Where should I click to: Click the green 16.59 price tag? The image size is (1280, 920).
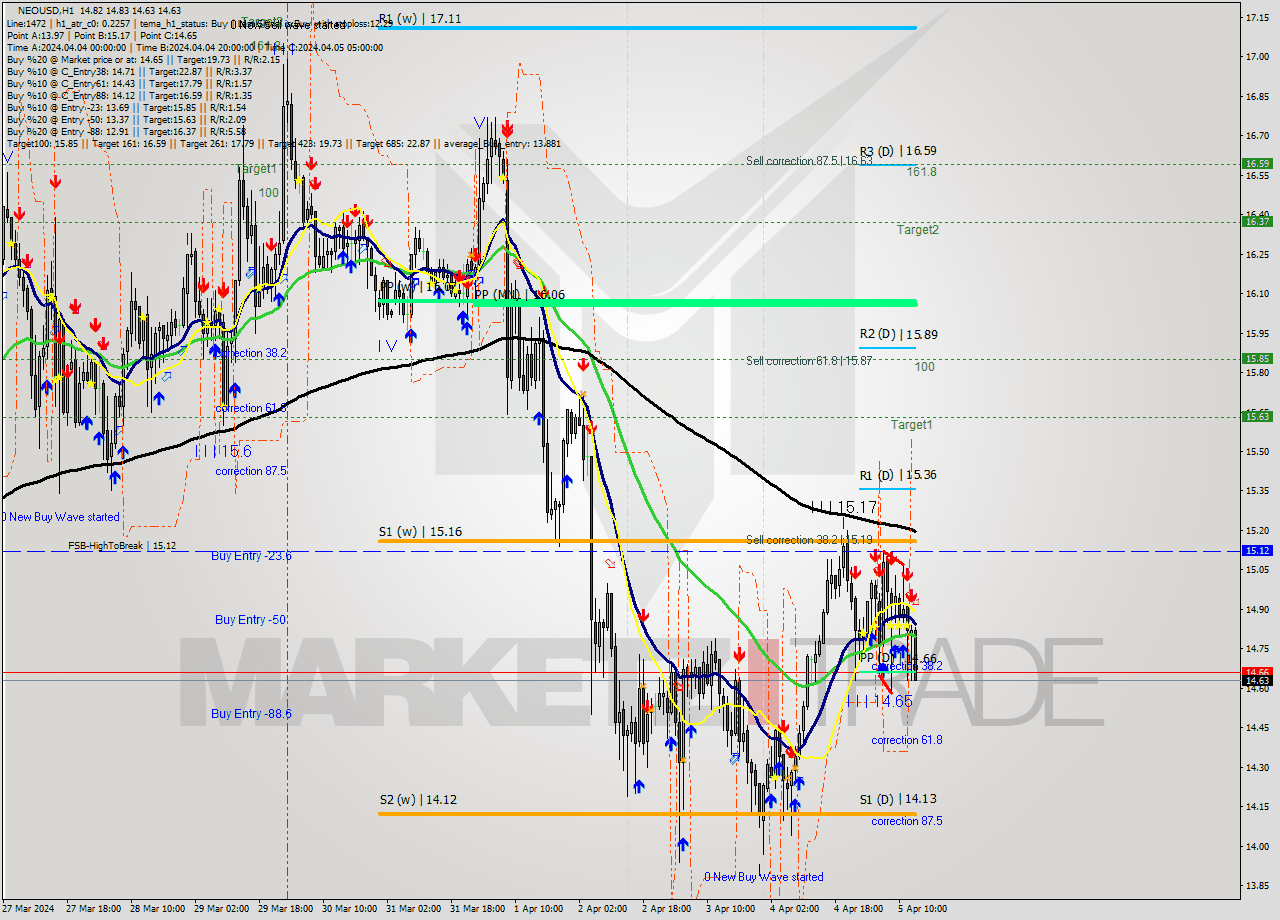click(x=1257, y=163)
